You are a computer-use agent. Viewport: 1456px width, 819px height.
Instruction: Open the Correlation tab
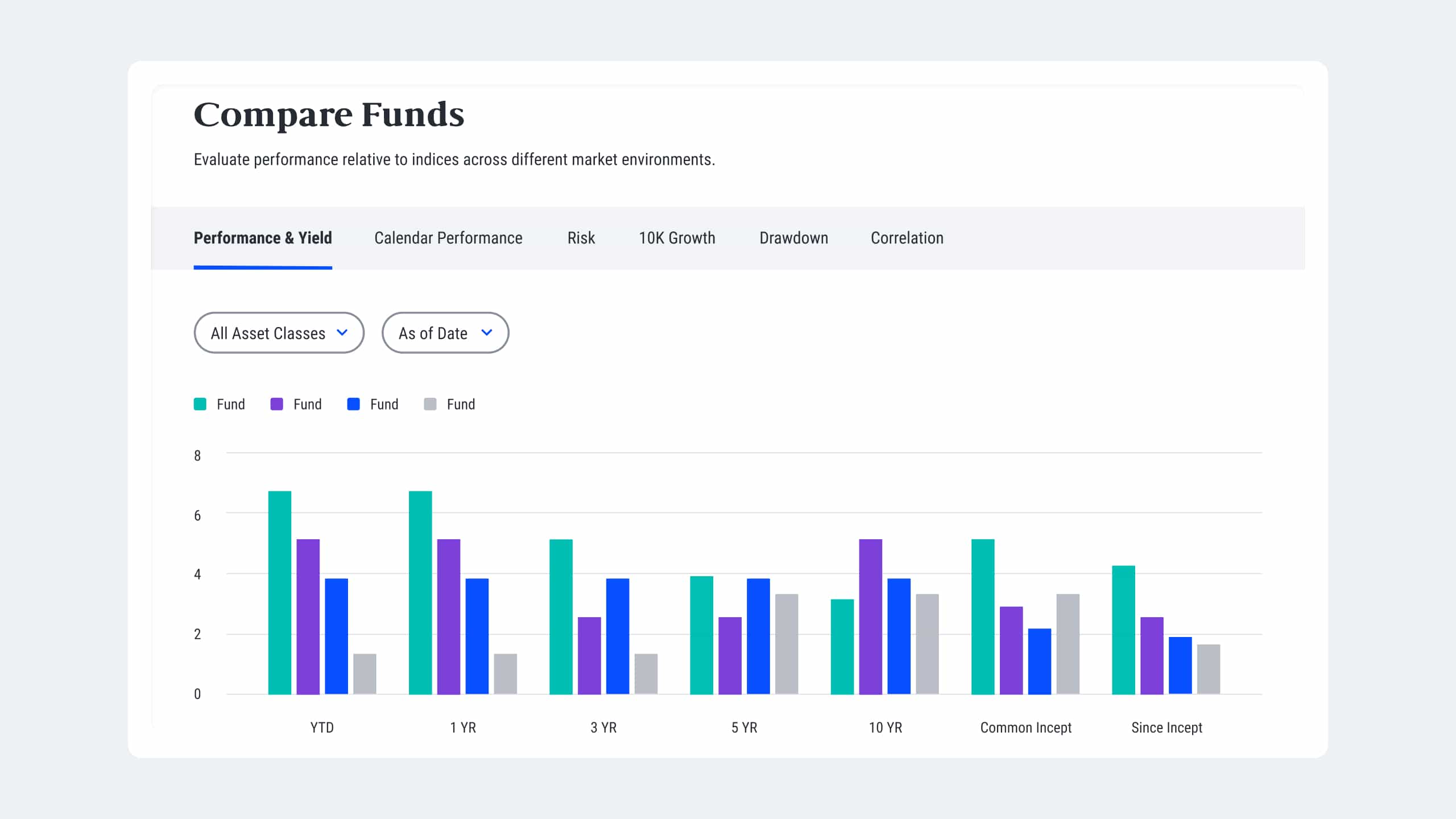point(907,238)
